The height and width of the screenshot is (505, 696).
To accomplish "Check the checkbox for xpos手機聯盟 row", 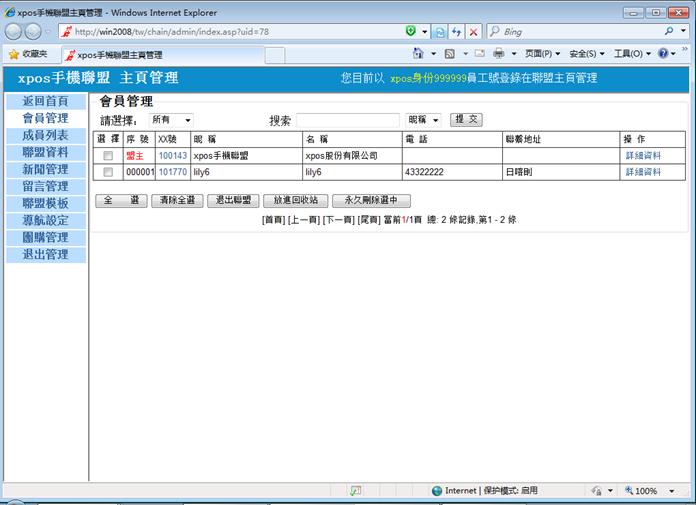I will click(x=108, y=156).
